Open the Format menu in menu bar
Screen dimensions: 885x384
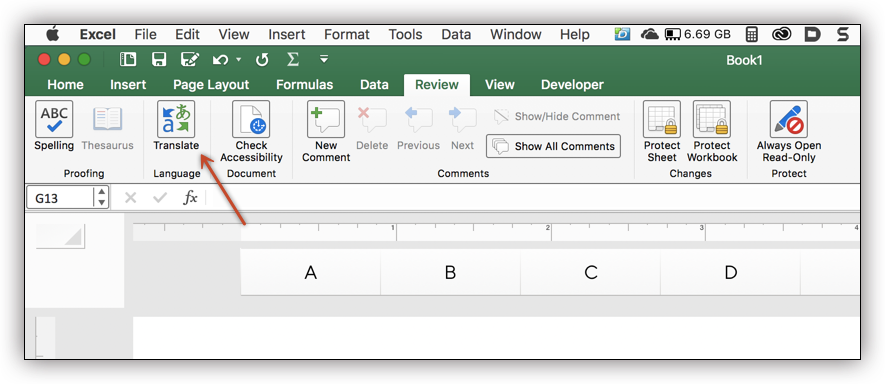click(x=347, y=34)
